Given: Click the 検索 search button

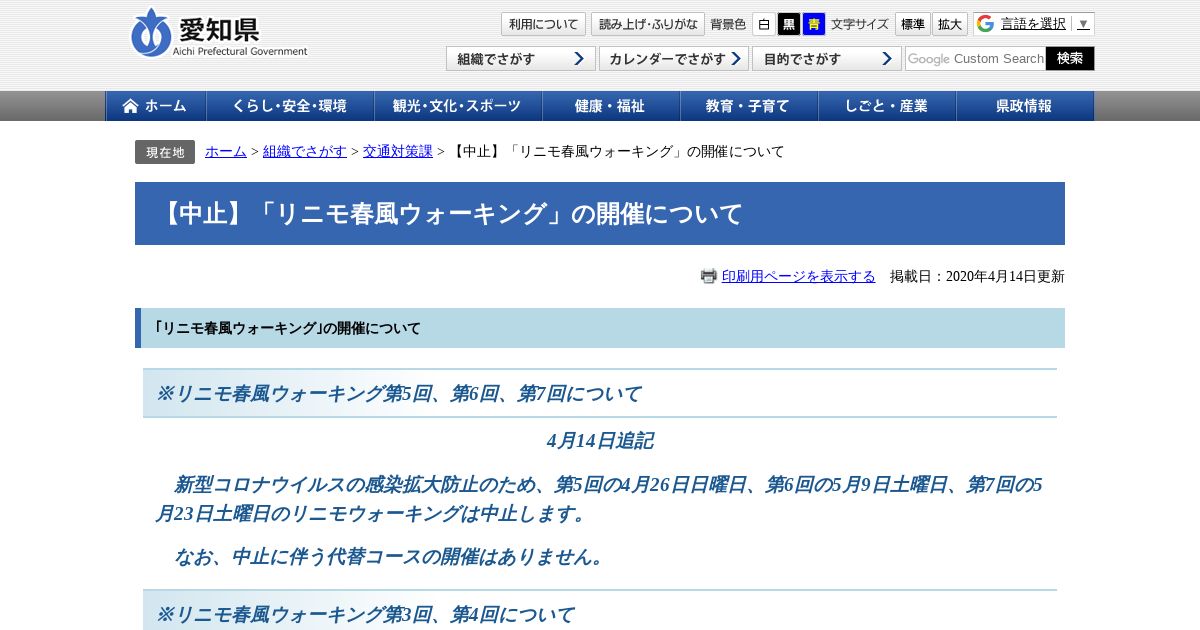Looking at the screenshot, I should point(1070,59).
